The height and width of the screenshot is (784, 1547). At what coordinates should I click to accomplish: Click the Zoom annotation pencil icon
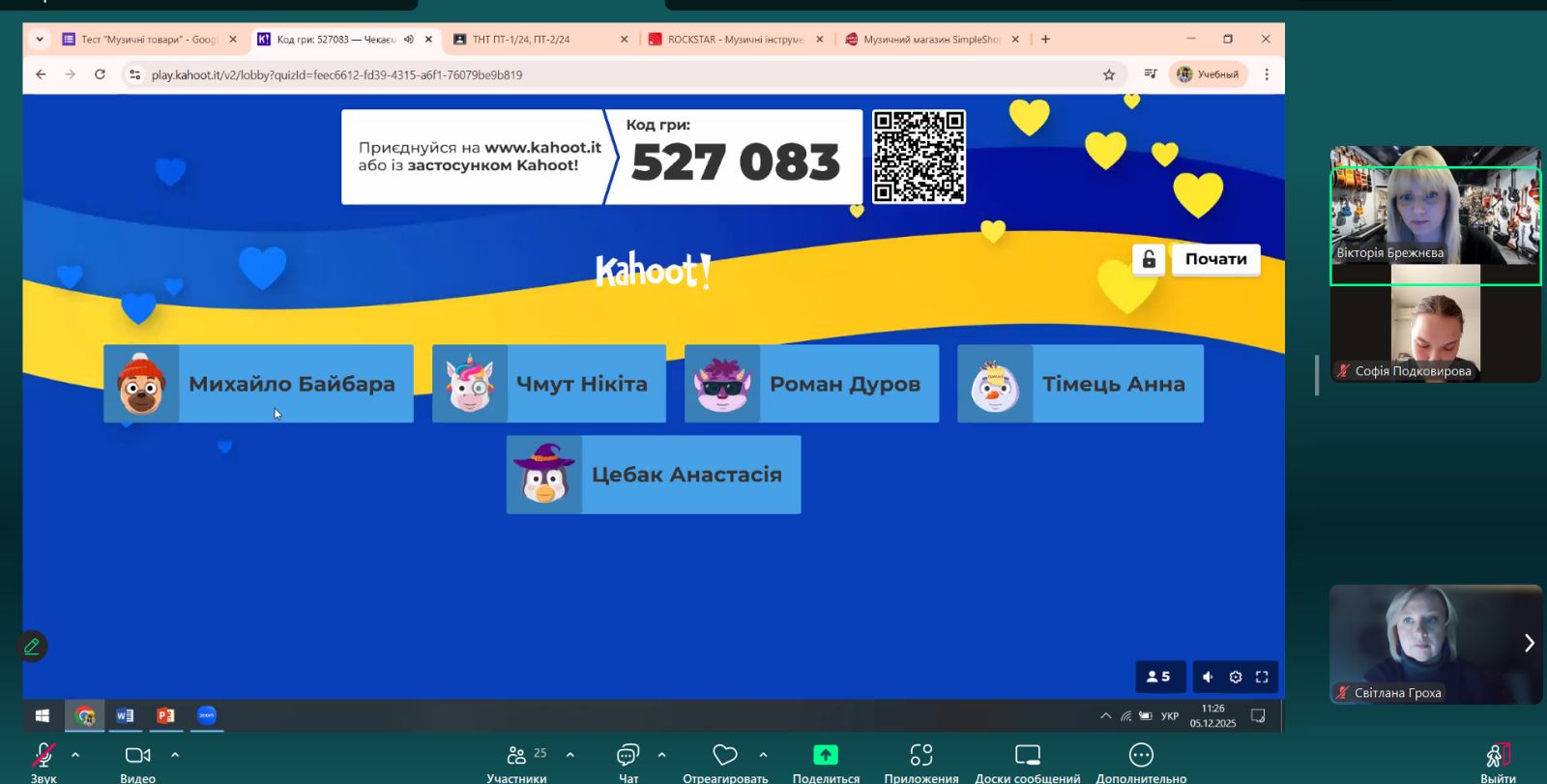pos(32,647)
